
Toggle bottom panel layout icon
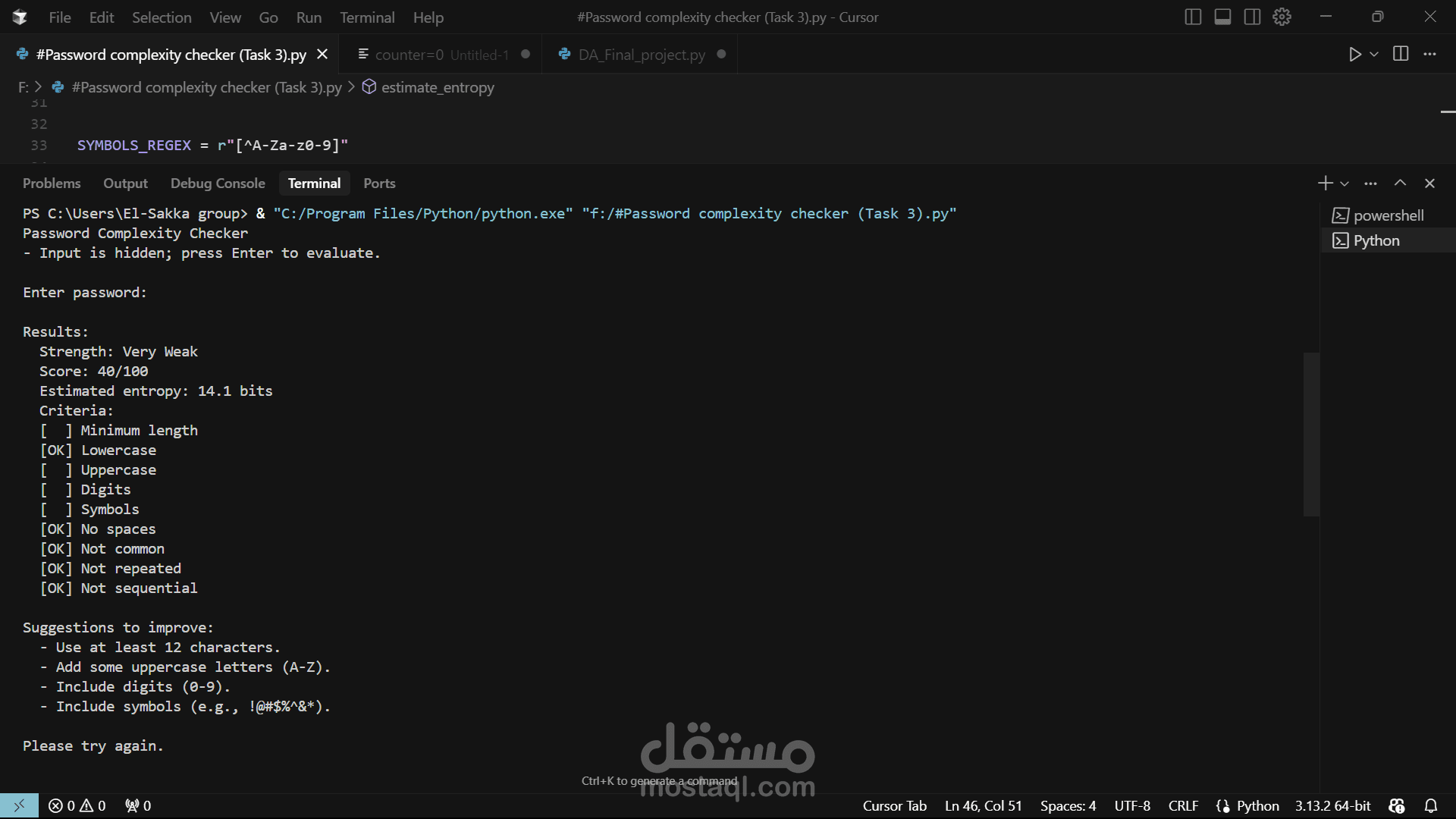[1222, 17]
